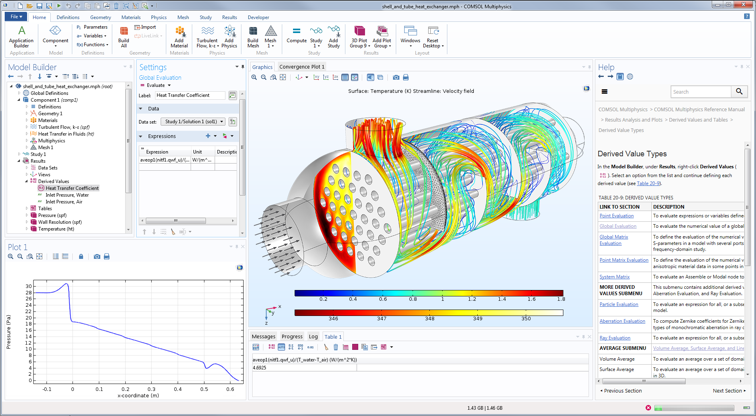Click the Help search input field
Viewport: 756px width, 416px height.
(x=701, y=92)
